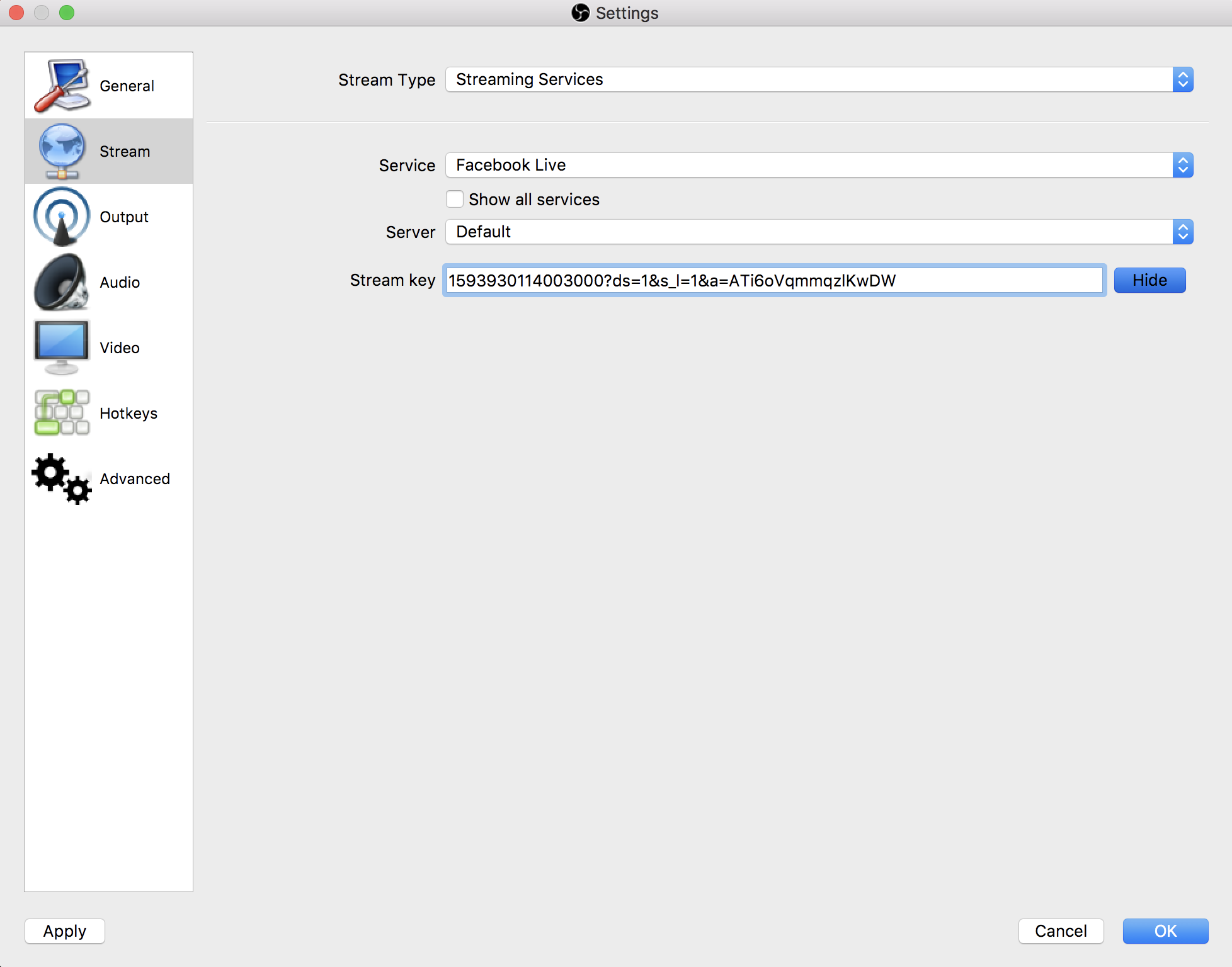This screenshot has height=967, width=1232.
Task: Click the Hotkeys settings icon
Action: pos(60,413)
